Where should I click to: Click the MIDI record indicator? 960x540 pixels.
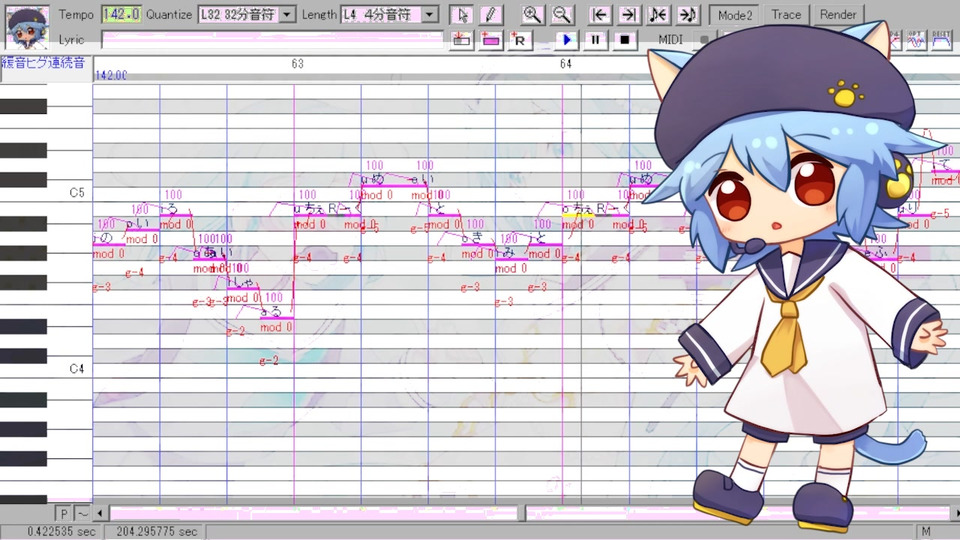click(704, 40)
